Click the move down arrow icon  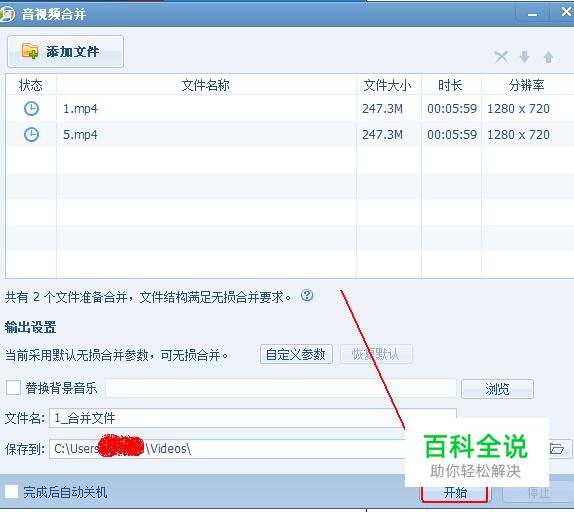525,57
